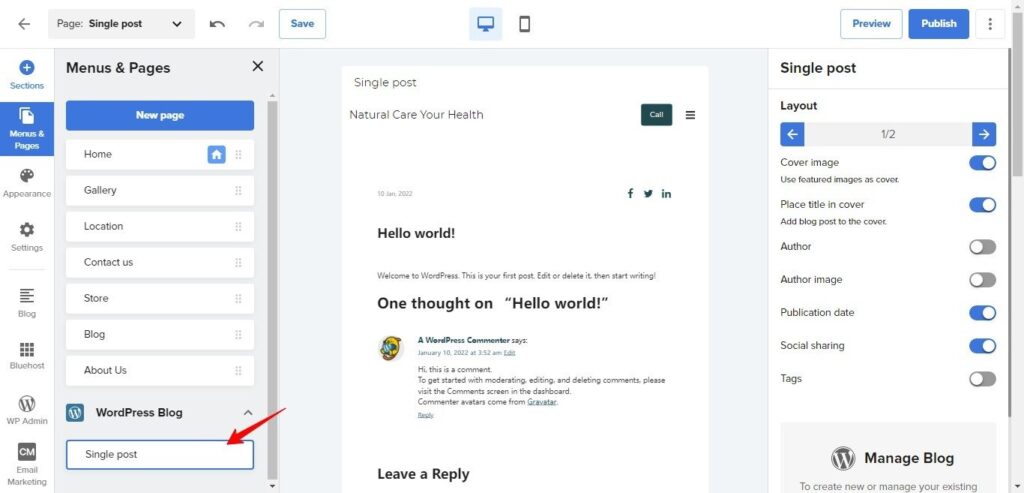
Task: Open the Appearance palette icon
Action: click(27, 182)
